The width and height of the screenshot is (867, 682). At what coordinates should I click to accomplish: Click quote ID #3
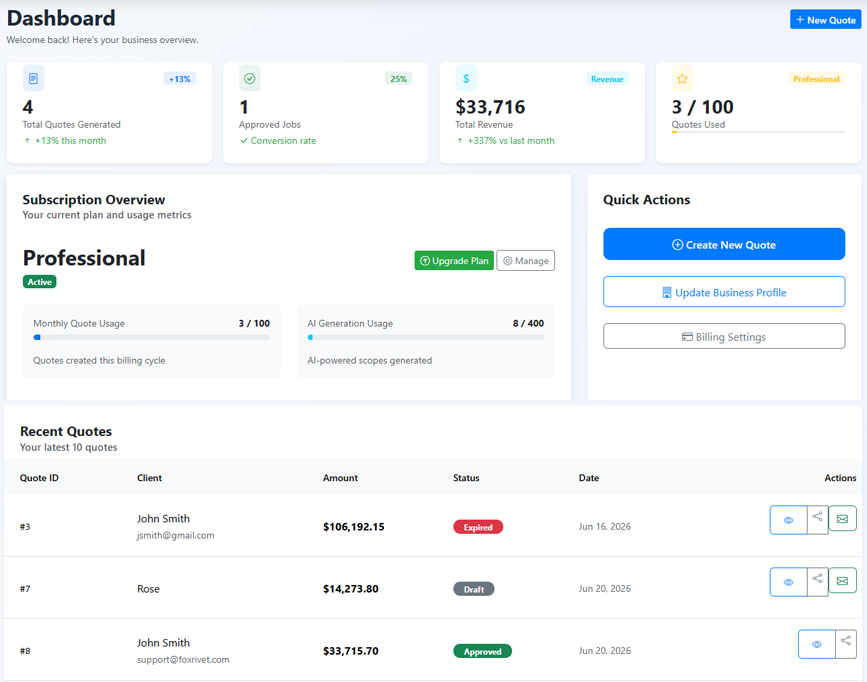[25, 527]
